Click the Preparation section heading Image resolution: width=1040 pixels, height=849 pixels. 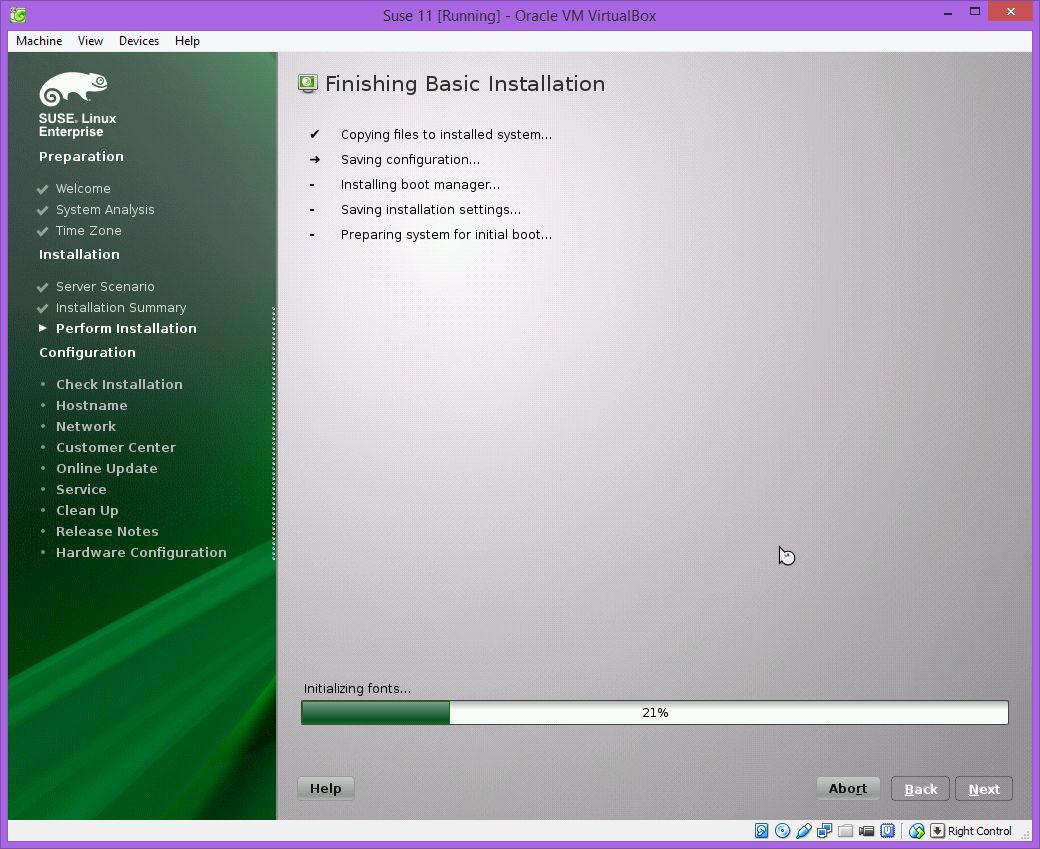point(81,157)
